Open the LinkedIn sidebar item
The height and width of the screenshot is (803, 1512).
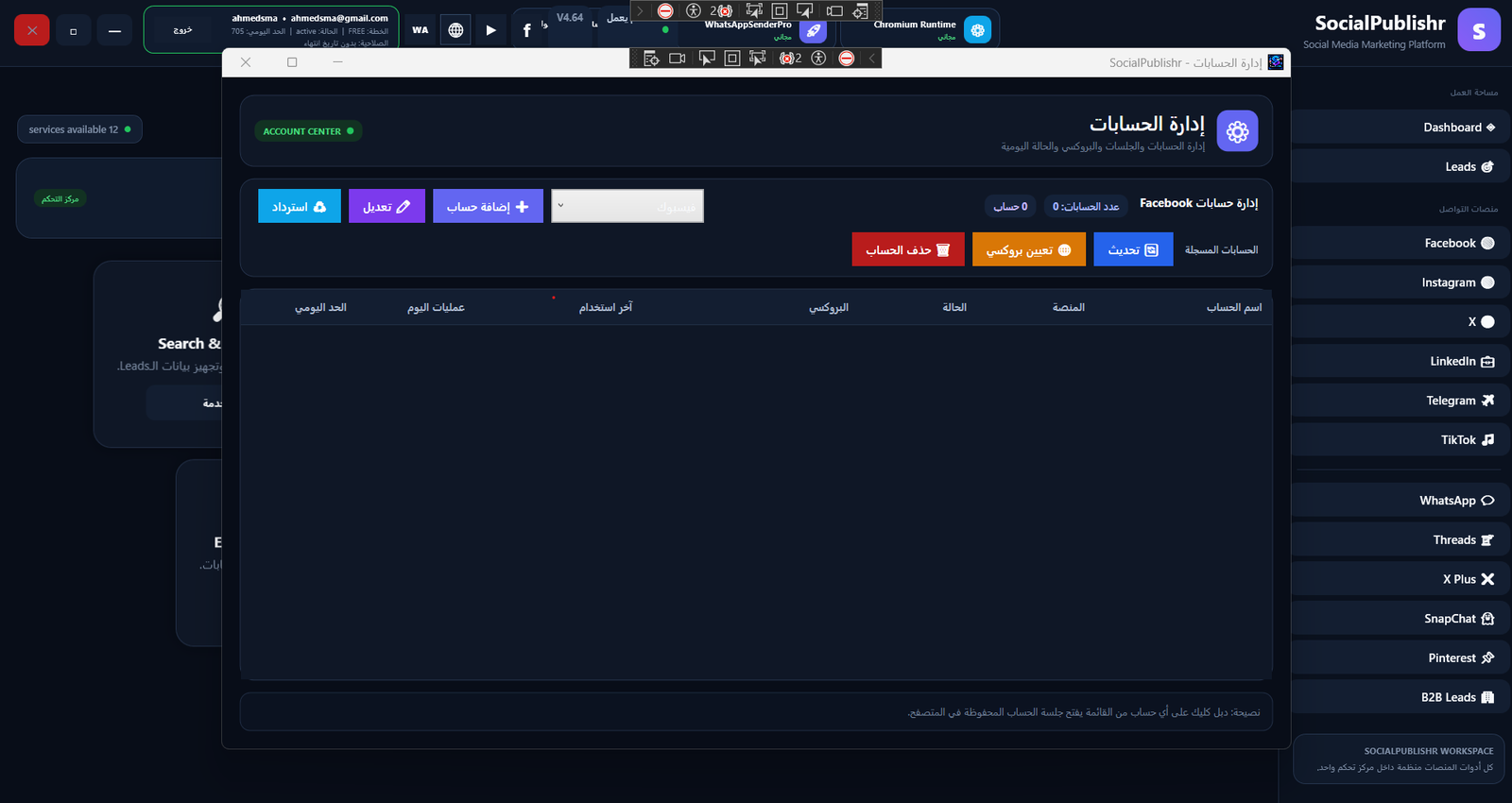(x=1400, y=361)
